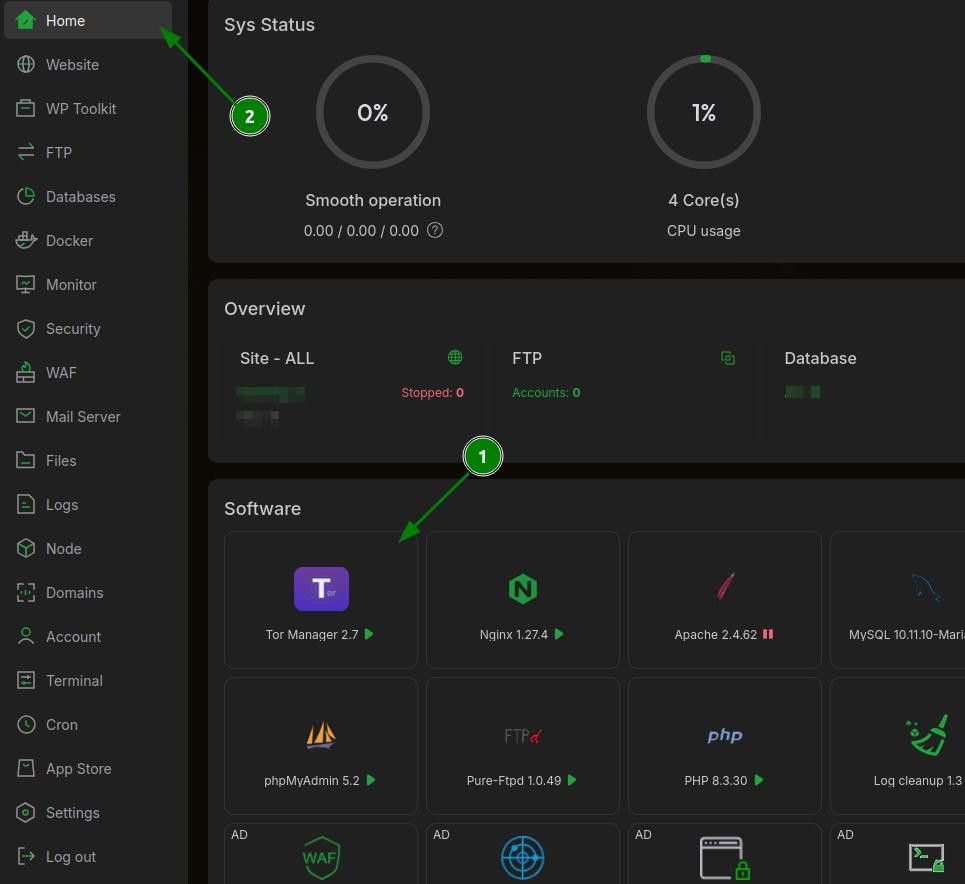
Task: Open the Tor Manager purple icon
Action: pyautogui.click(x=321, y=589)
